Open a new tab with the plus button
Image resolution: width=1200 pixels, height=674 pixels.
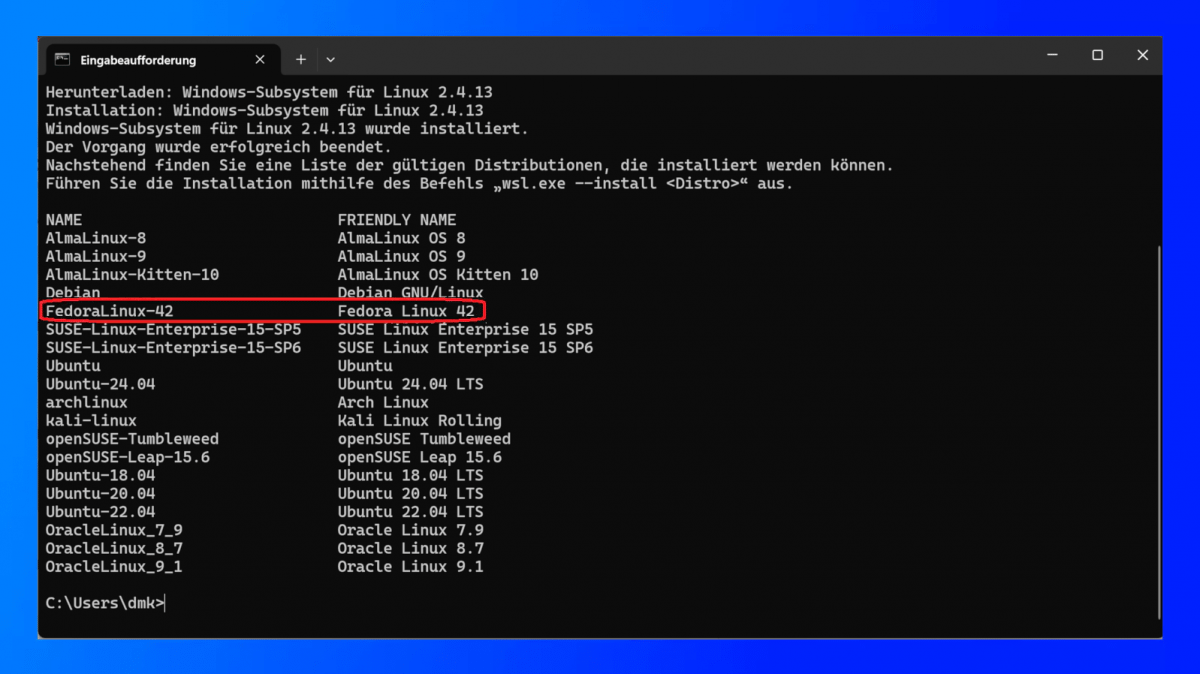(x=300, y=60)
